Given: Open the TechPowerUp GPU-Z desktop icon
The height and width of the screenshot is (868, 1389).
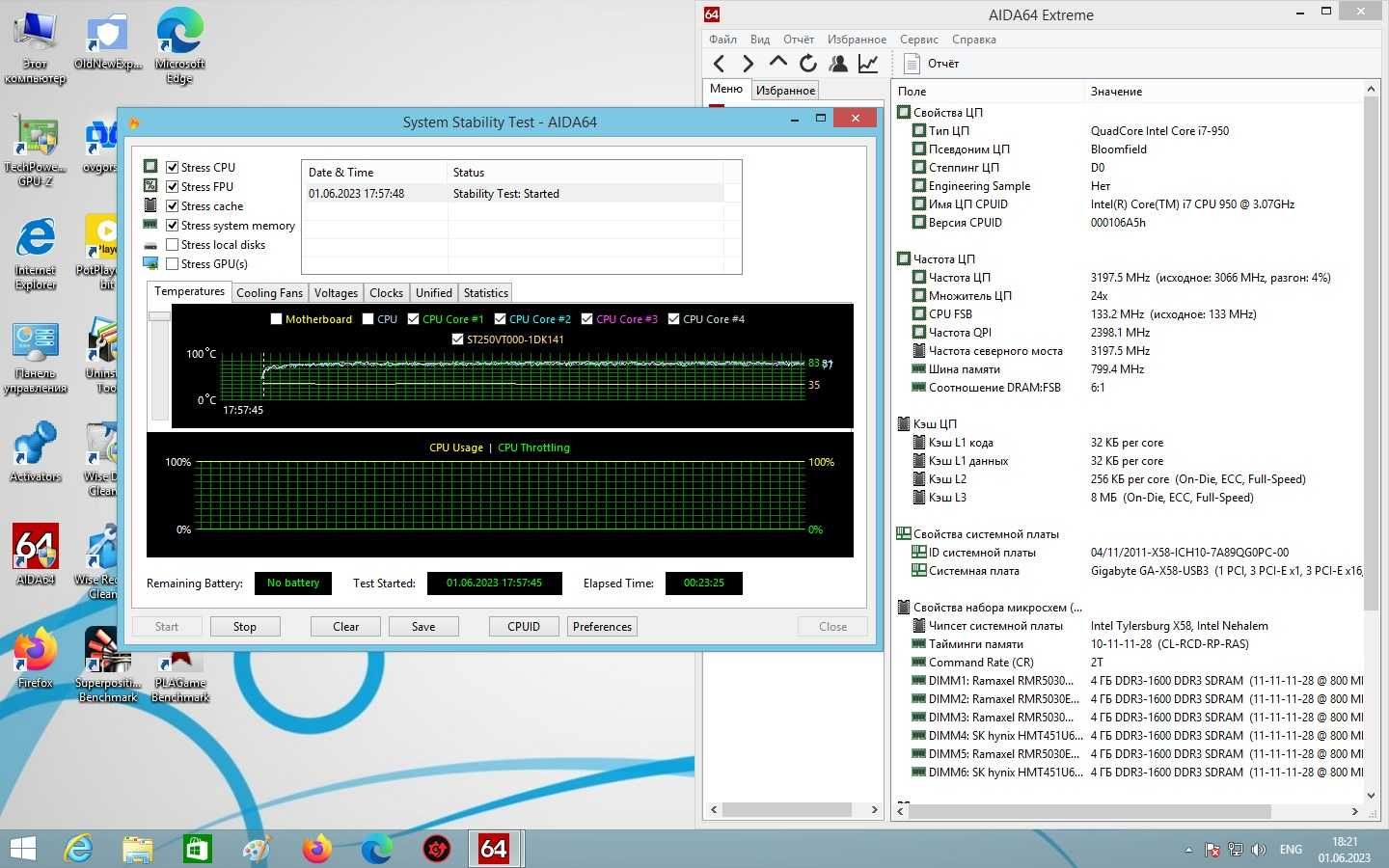Looking at the screenshot, I should pos(36,151).
